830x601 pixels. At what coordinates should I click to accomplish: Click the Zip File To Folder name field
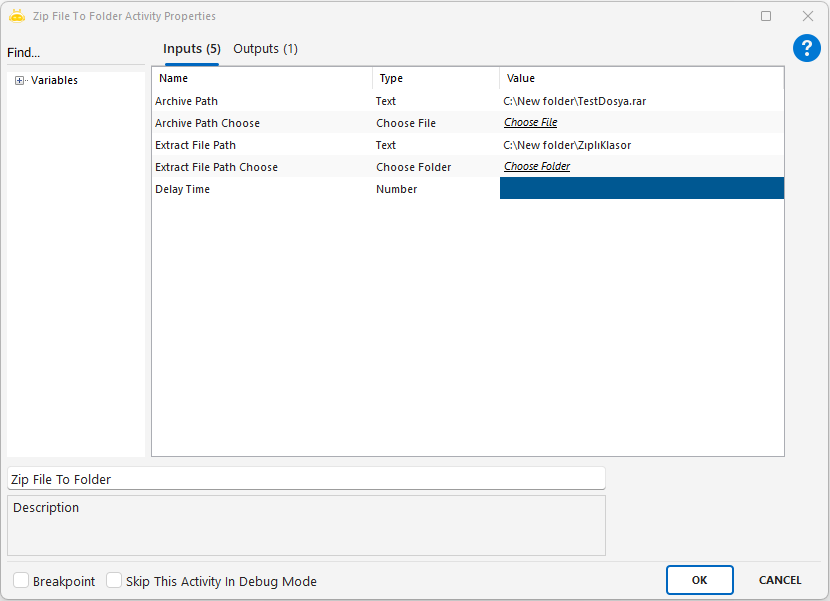(306, 479)
